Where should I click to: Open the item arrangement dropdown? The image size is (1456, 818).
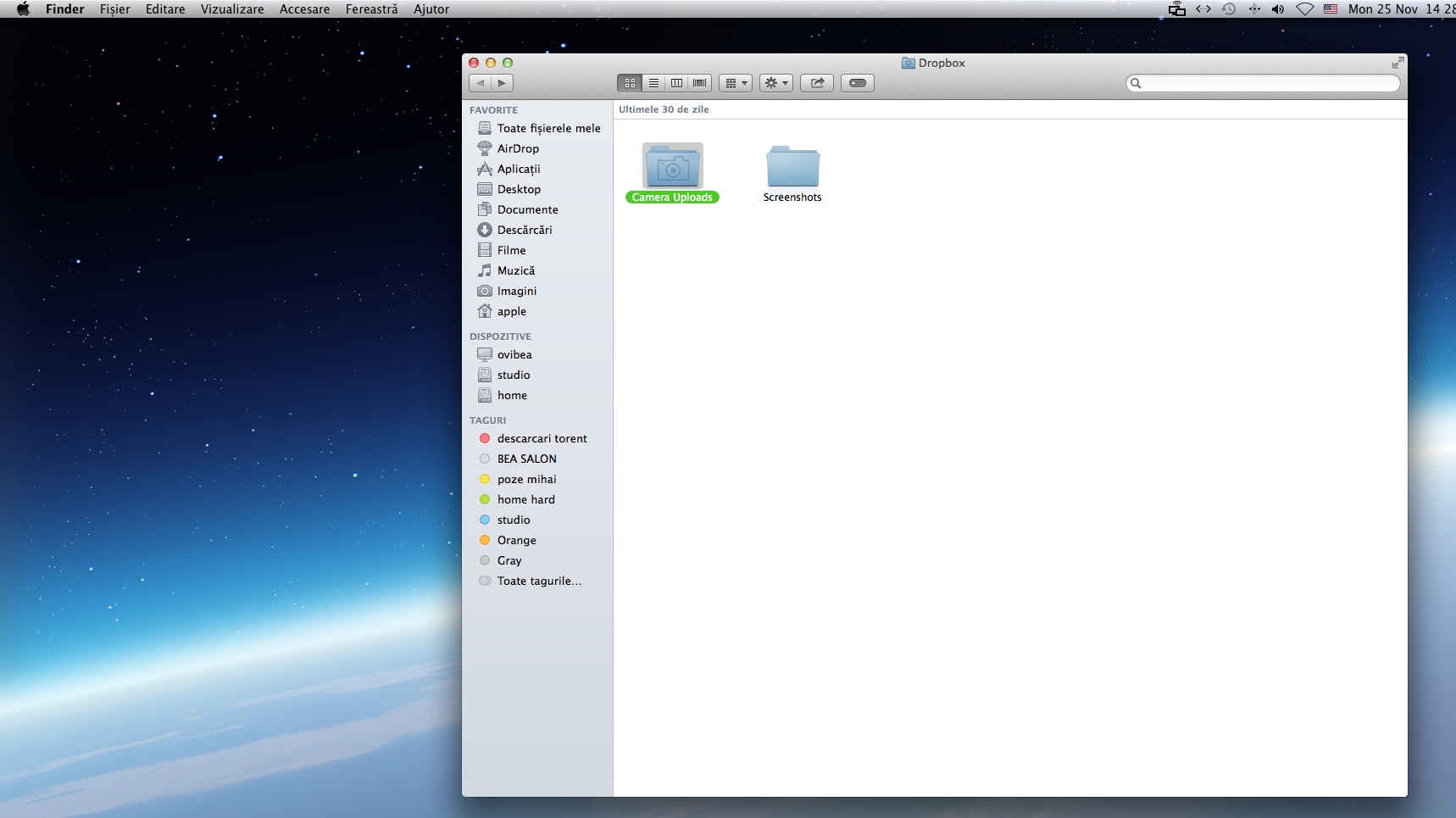tap(736, 83)
